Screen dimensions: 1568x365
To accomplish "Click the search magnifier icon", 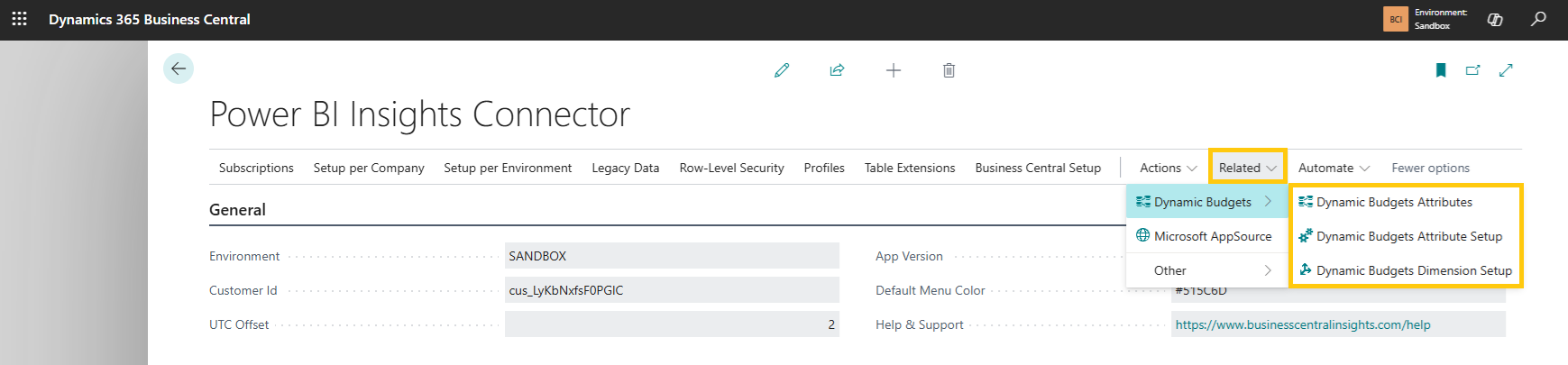I will (1538, 19).
